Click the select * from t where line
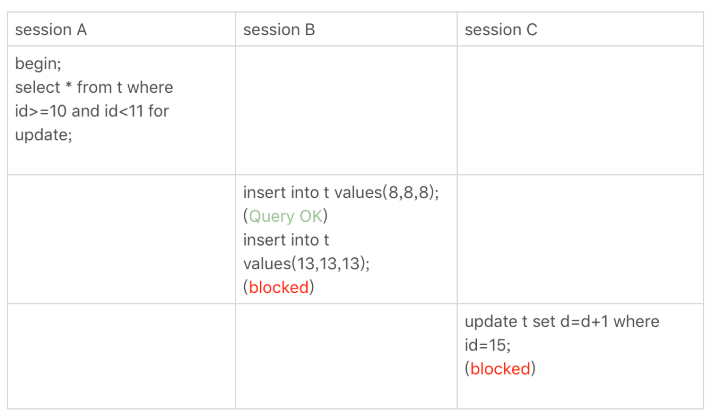Image resolution: width=718 pixels, height=420 pixels. (x=94, y=87)
